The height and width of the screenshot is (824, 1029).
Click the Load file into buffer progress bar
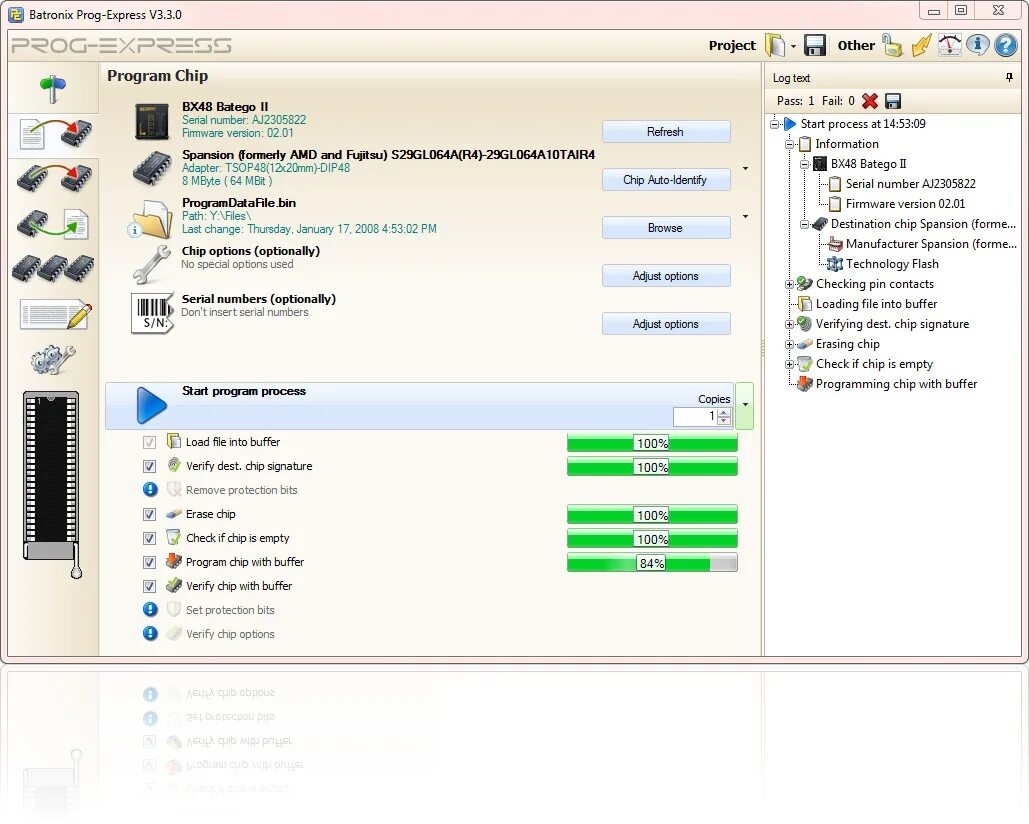click(652, 443)
